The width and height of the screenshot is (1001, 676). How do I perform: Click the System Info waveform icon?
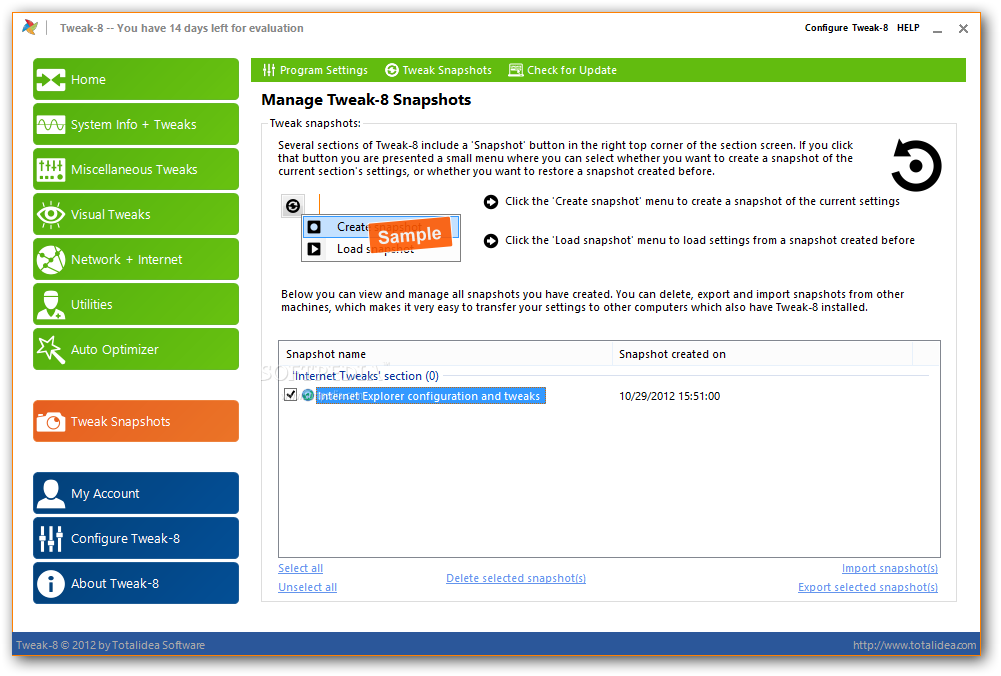(50, 124)
